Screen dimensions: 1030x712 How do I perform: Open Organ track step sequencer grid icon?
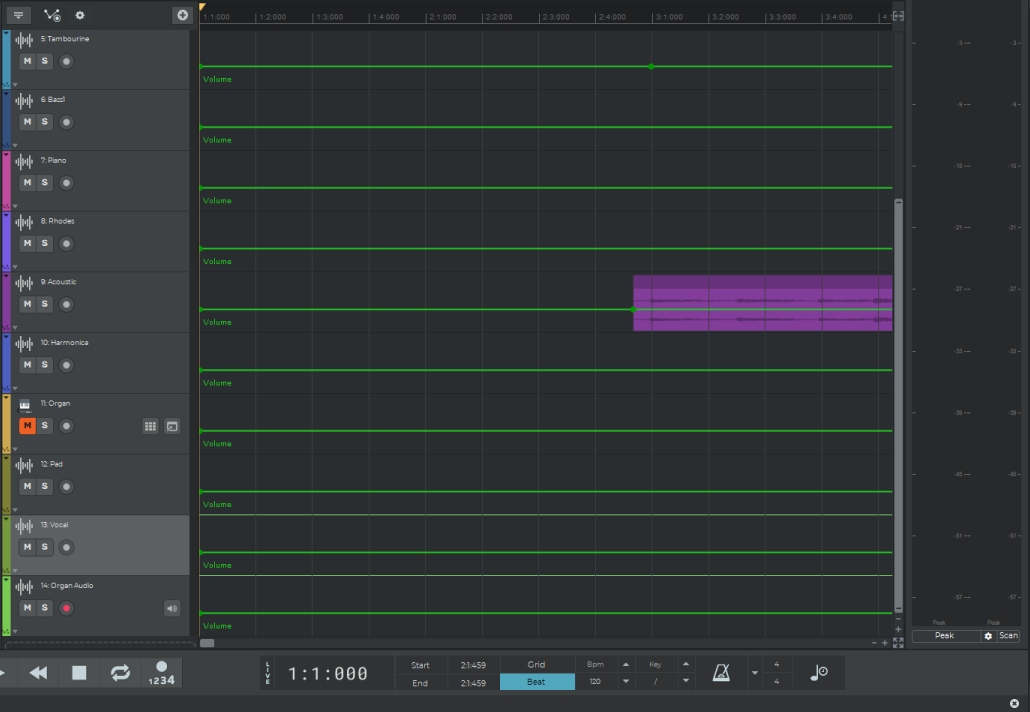pos(150,426)
